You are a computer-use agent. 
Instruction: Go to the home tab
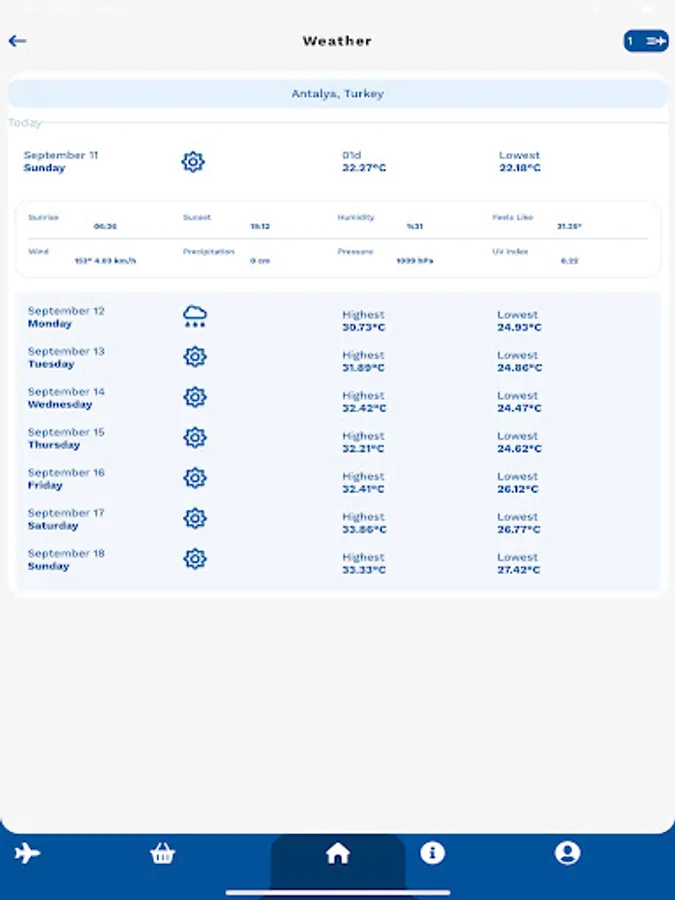pyautogui.click(x=338, y=854)
